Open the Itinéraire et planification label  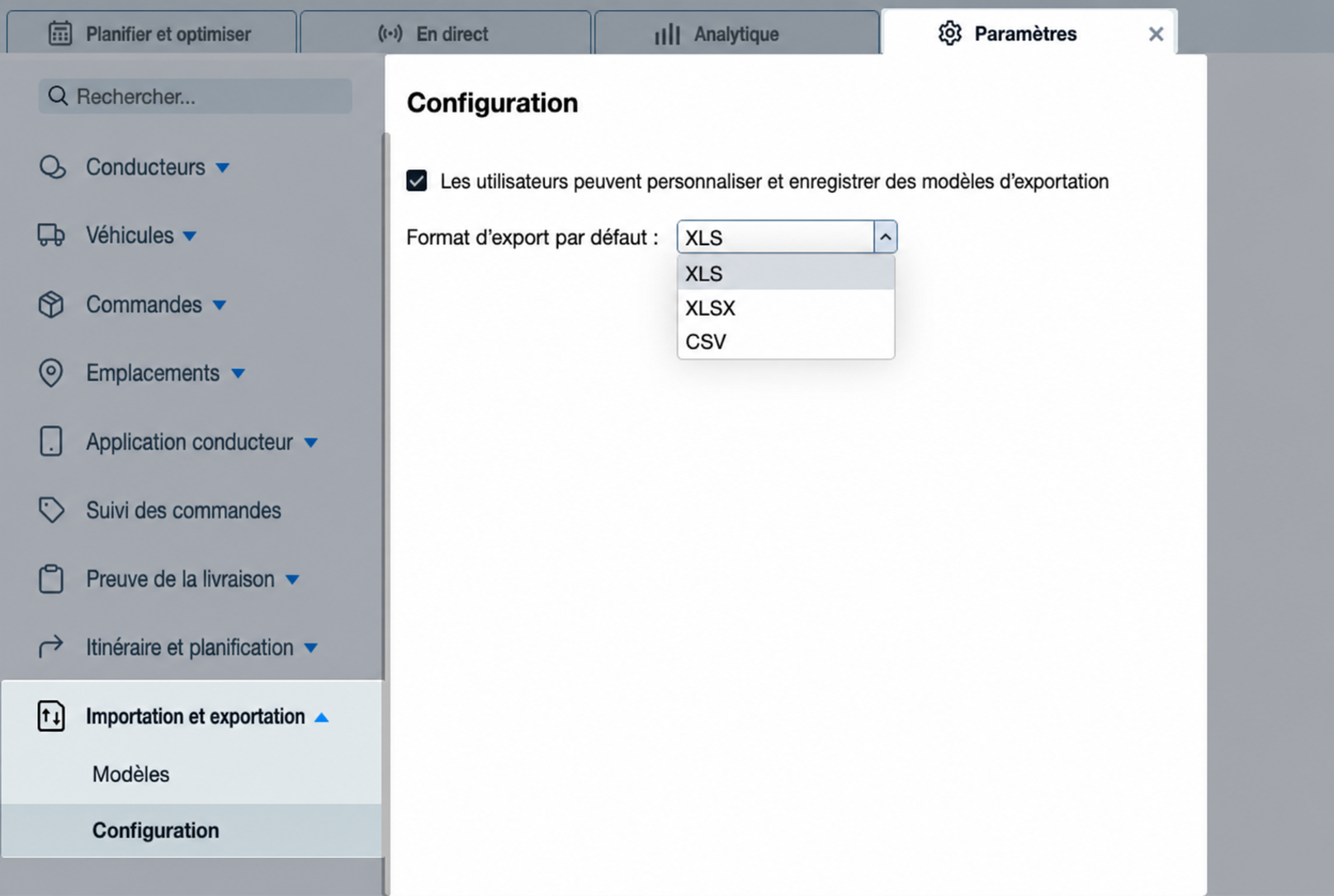pyautogui.click(x=189, y=647)
